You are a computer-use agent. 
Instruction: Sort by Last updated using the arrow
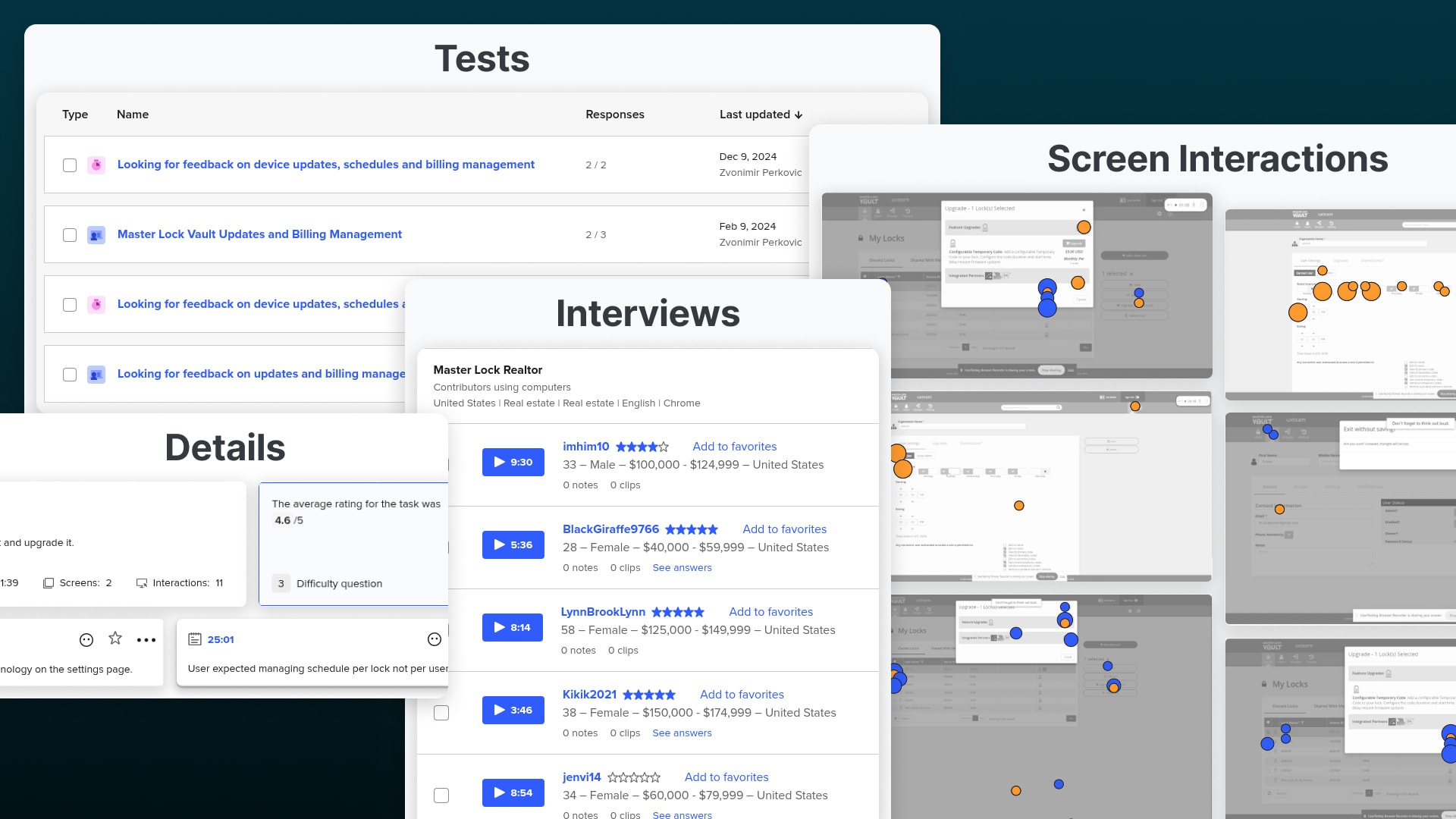pos(799,115)
